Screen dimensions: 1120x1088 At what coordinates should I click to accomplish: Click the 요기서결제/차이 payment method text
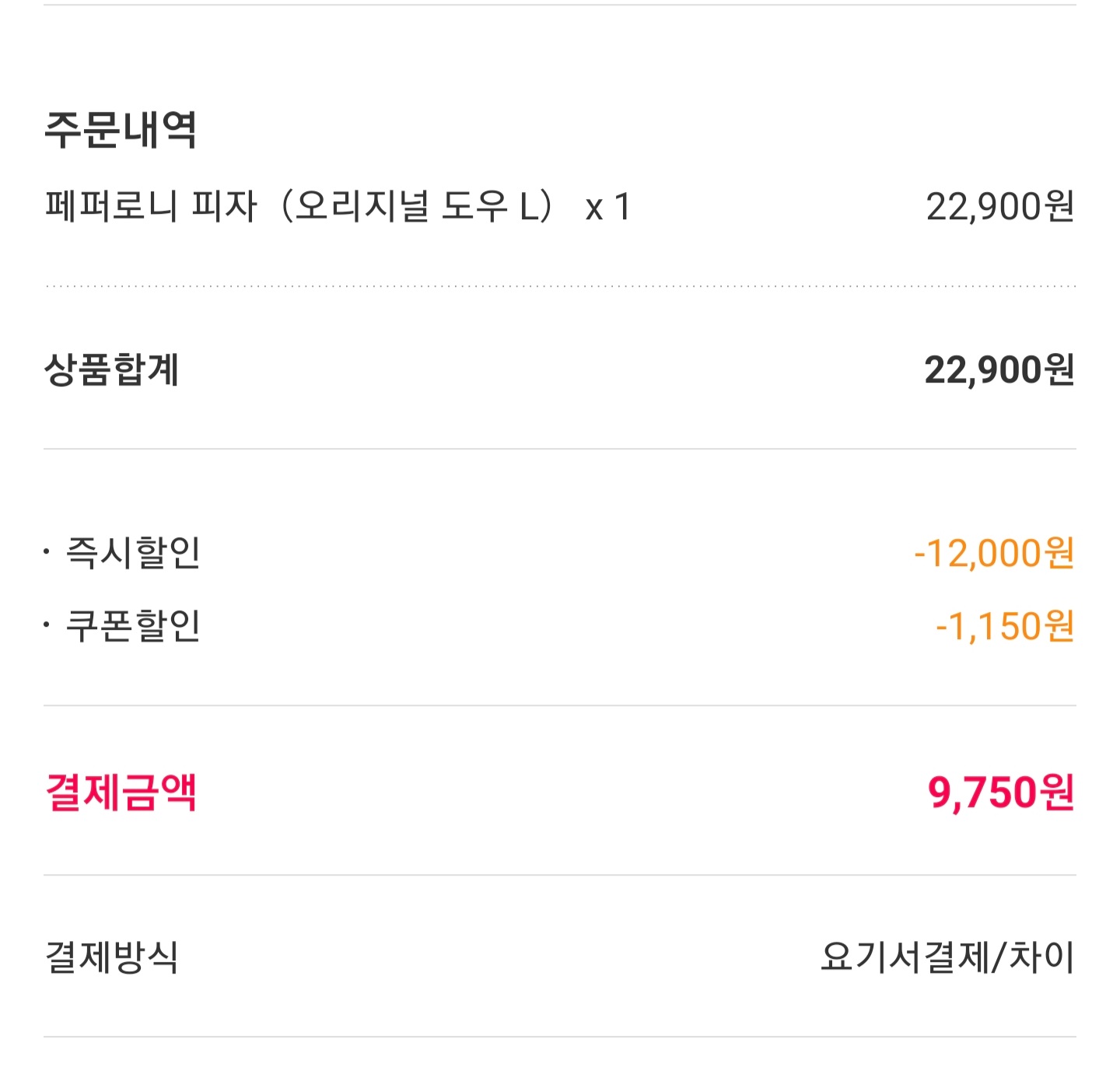[x=947, y=957]
